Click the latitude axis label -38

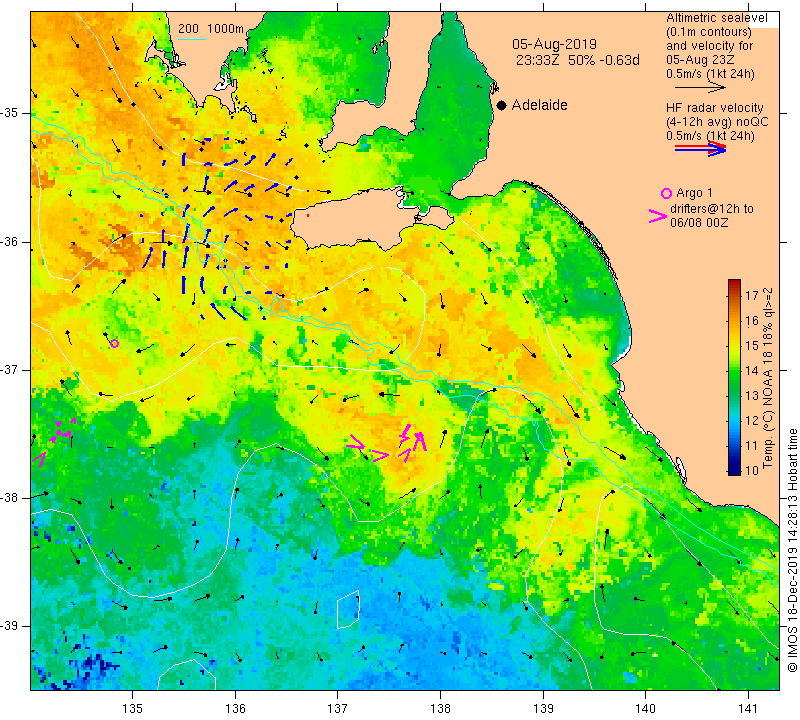click(x=10, y=498)
